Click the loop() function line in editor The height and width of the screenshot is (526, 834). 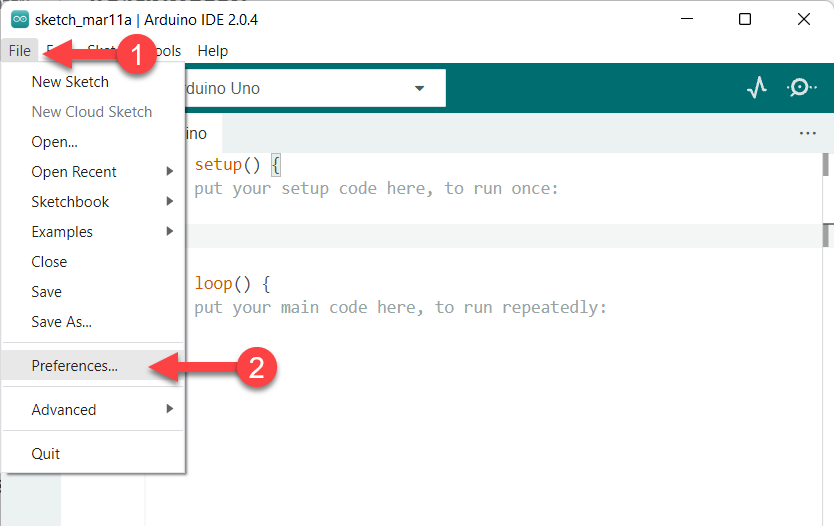pyautogui.click(x=232, y=283)
